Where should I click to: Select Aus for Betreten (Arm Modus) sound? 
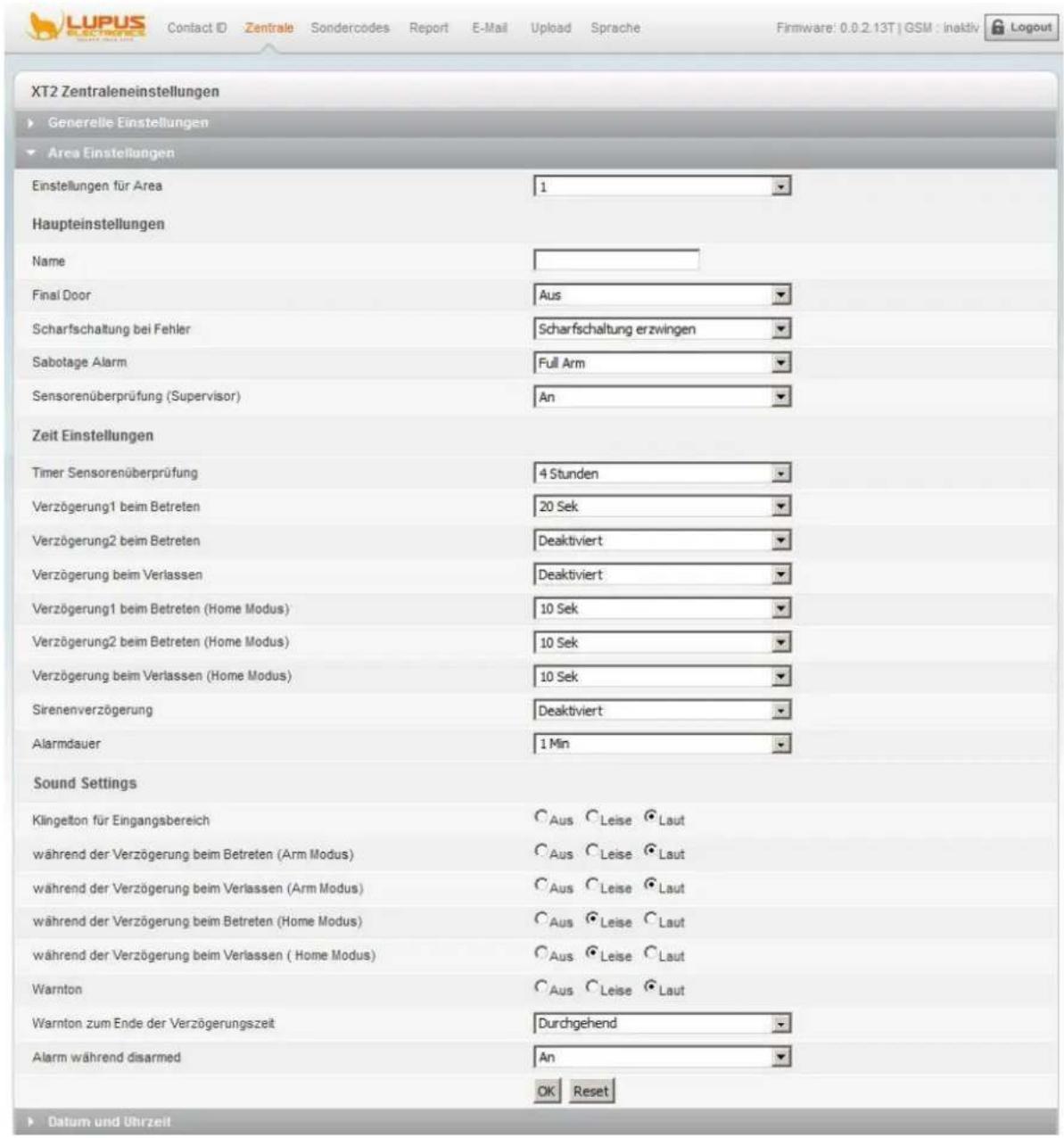pyautogui.click(x=541, y=850)
